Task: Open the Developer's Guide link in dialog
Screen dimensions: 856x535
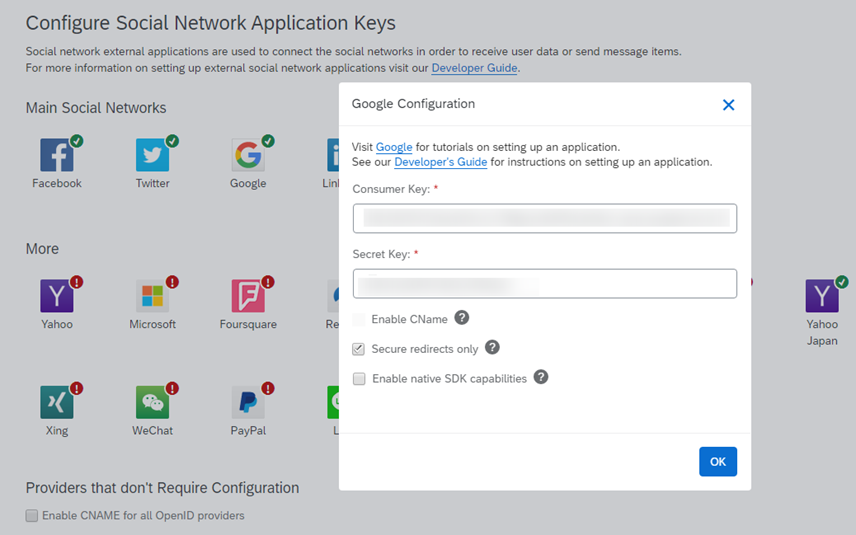Action: pos(441,162)
